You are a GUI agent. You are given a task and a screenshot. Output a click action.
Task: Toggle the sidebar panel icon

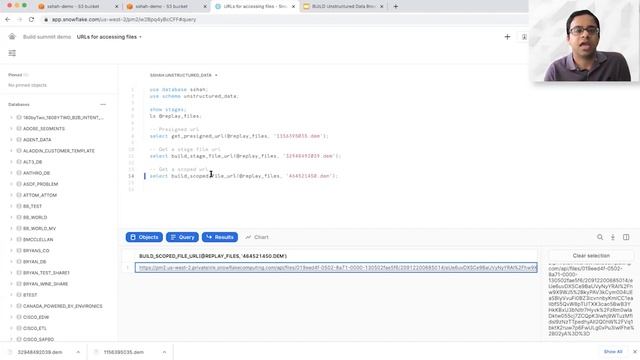pos(12,53)
